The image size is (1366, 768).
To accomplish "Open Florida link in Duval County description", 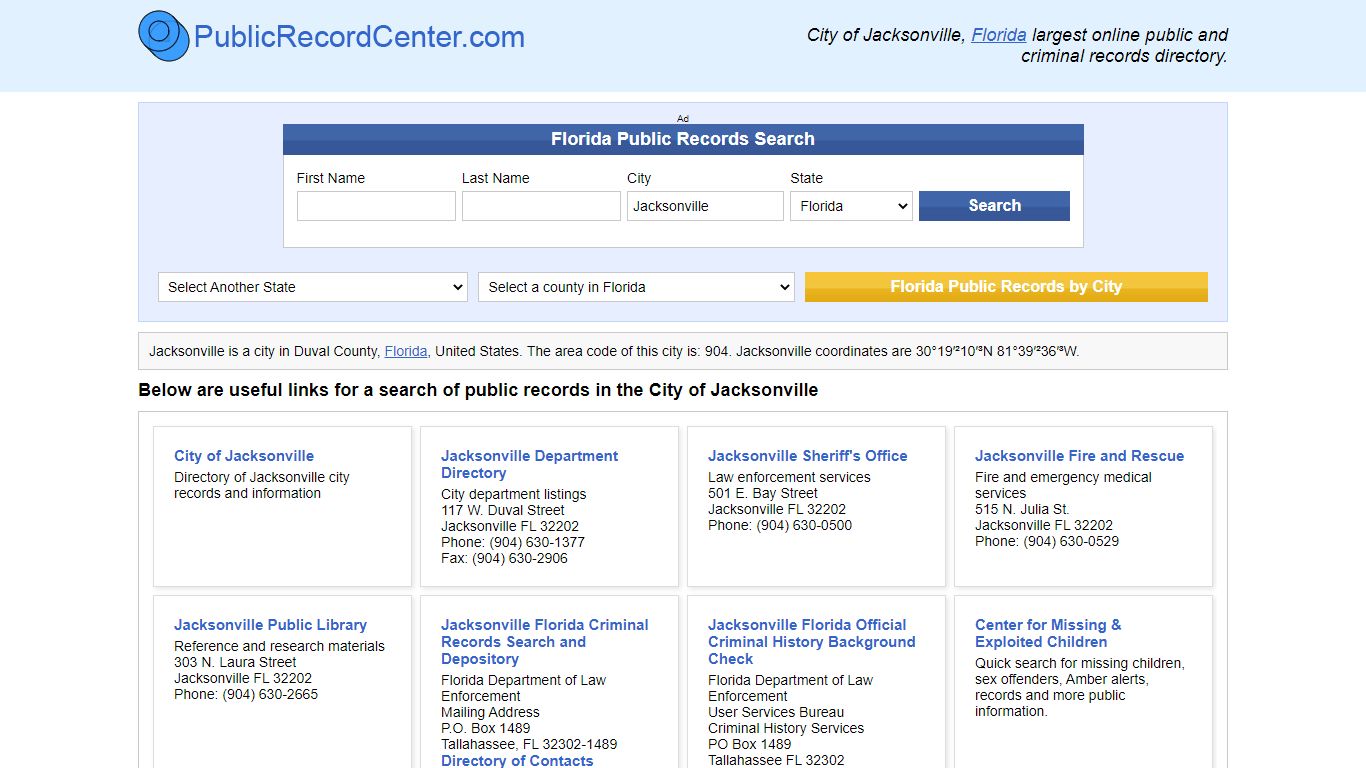I will 406,351.
